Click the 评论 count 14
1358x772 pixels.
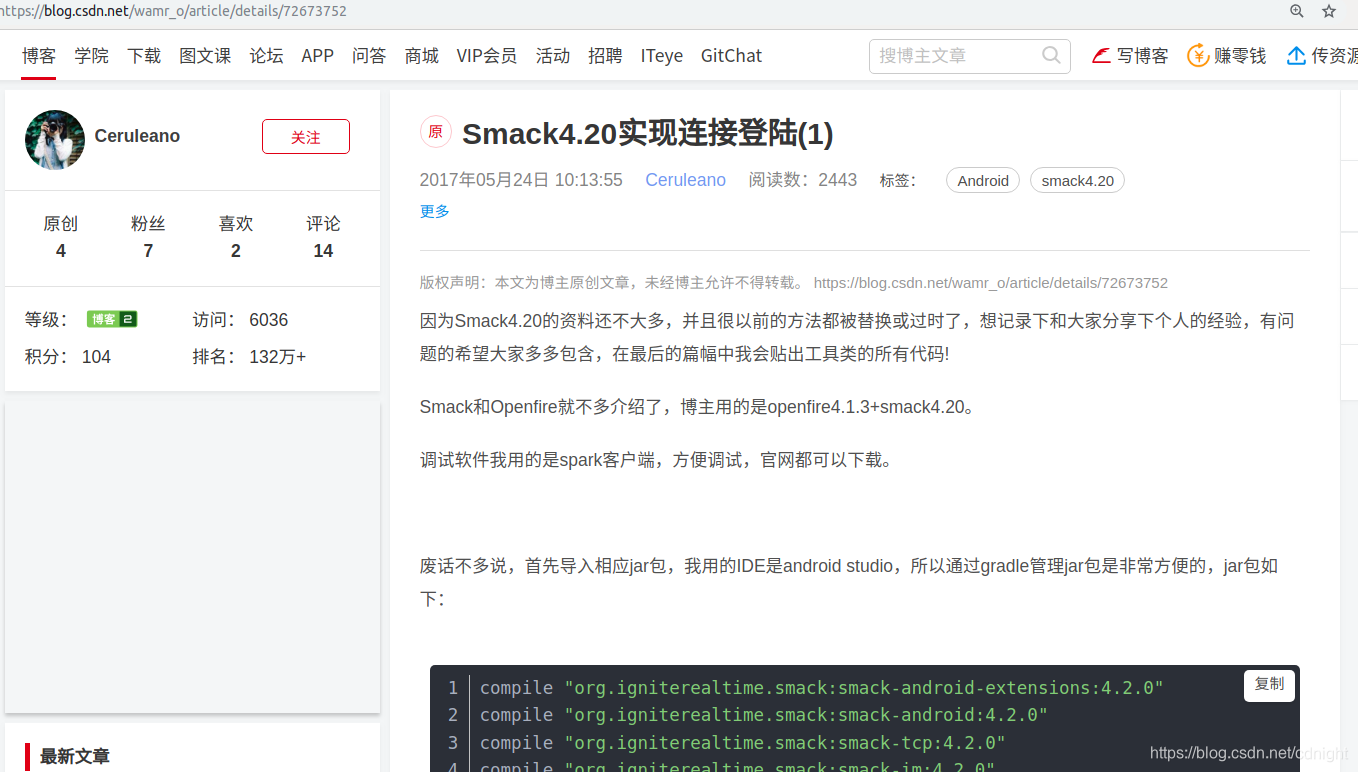323,251
